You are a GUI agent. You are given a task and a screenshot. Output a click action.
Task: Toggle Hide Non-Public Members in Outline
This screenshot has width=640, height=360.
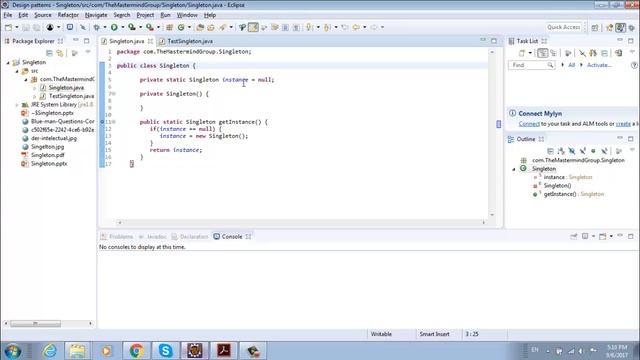(593, 151)
